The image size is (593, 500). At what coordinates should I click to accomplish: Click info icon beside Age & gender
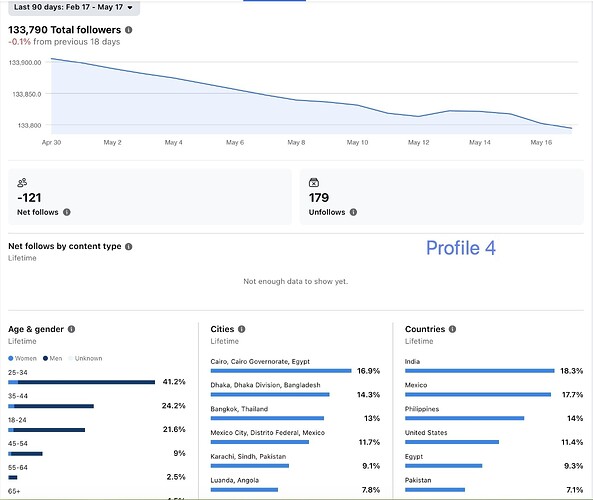(x=71, y=329)
